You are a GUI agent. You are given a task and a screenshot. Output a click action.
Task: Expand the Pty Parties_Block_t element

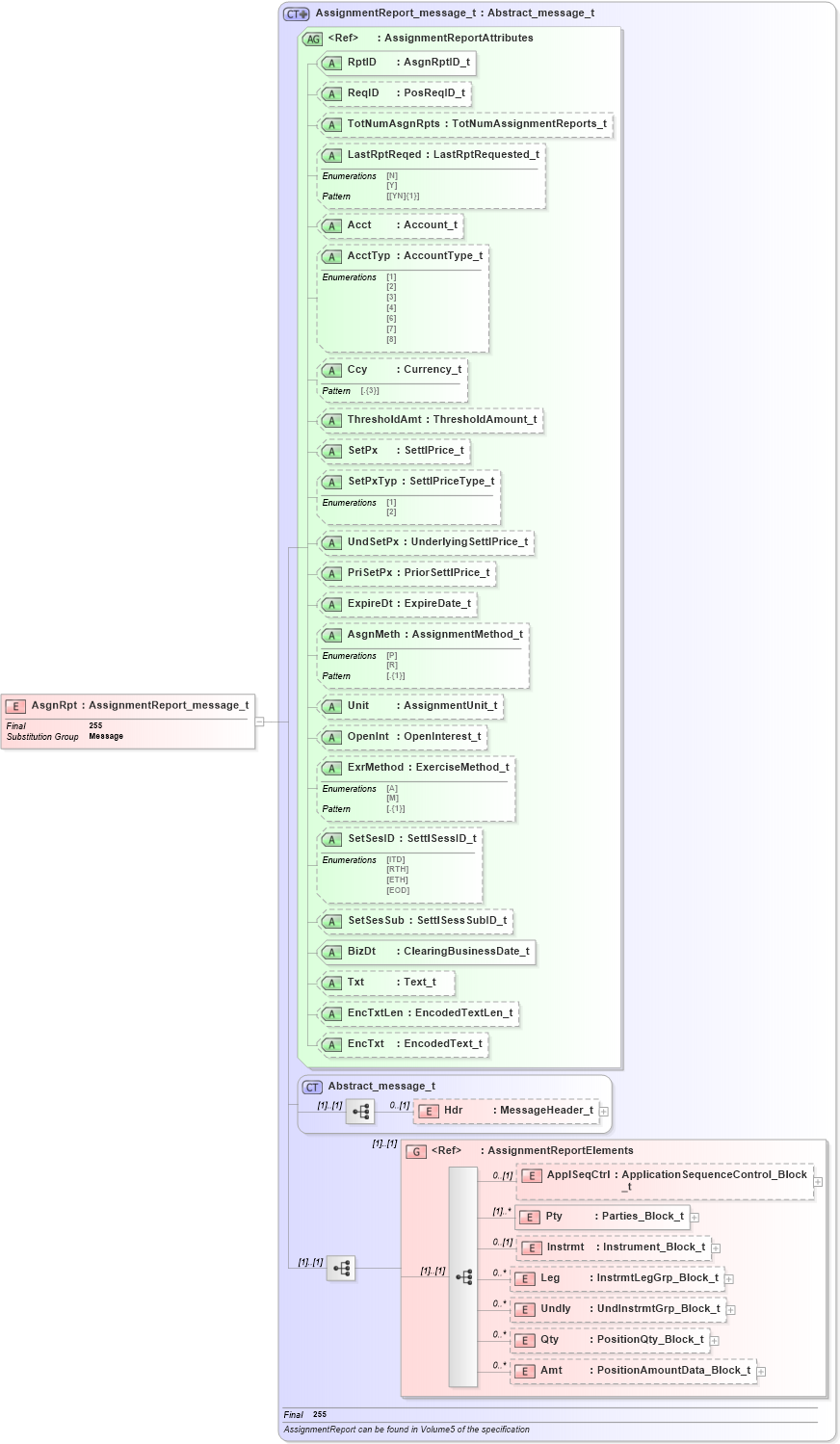tap(694, 1216)
